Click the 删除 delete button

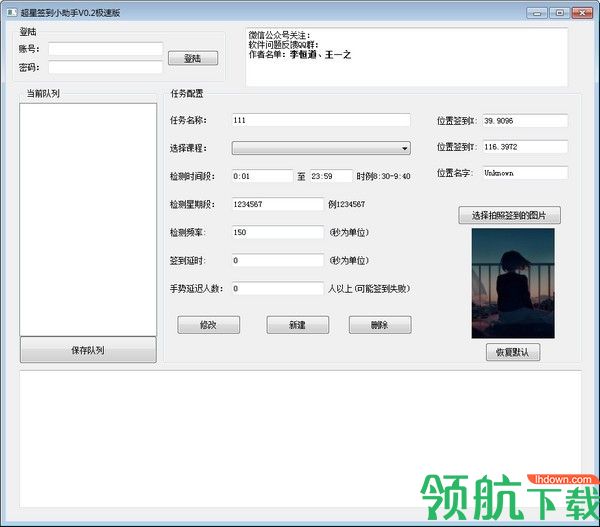380,325
